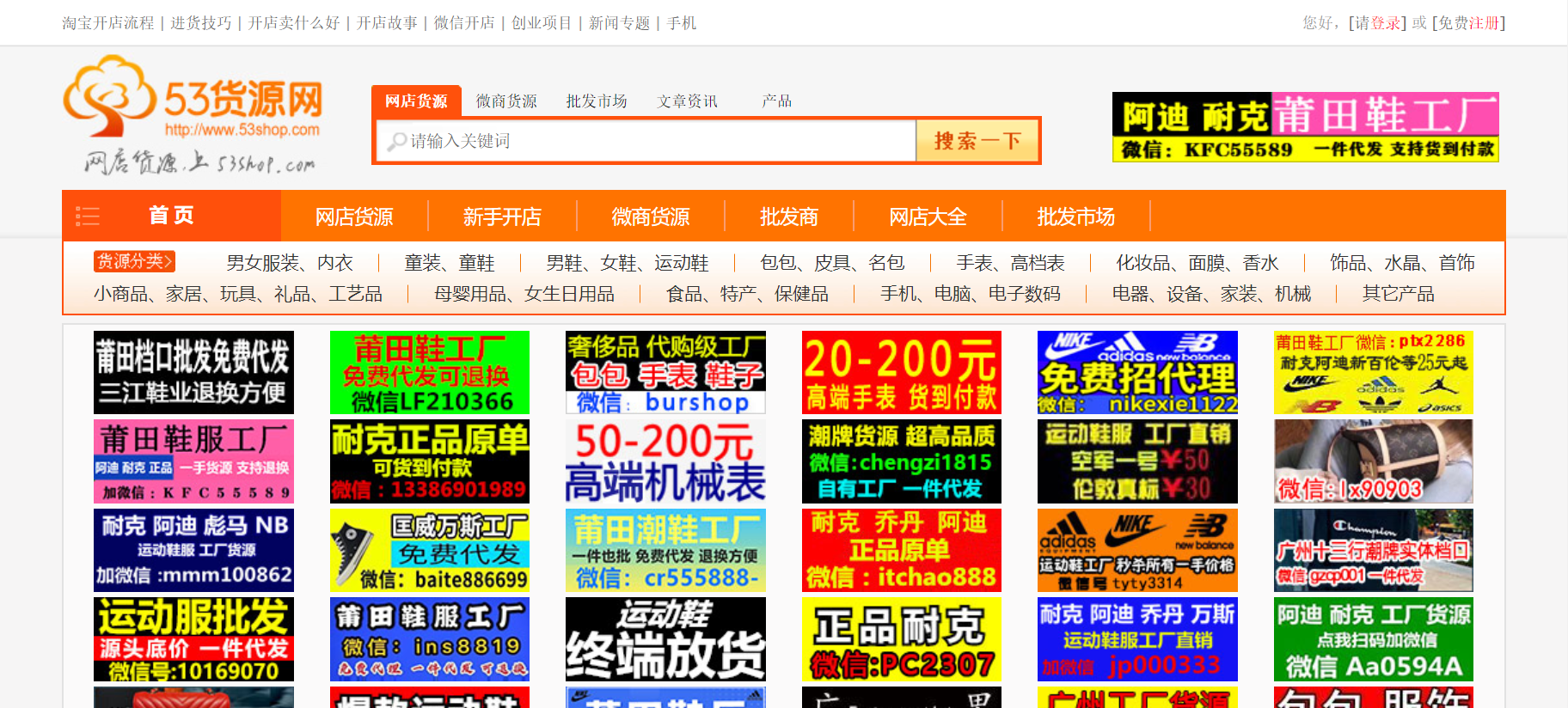Open the 创业项目 top link
The width and height of the screenshot is (1568, 708).
tap(542, 23)
